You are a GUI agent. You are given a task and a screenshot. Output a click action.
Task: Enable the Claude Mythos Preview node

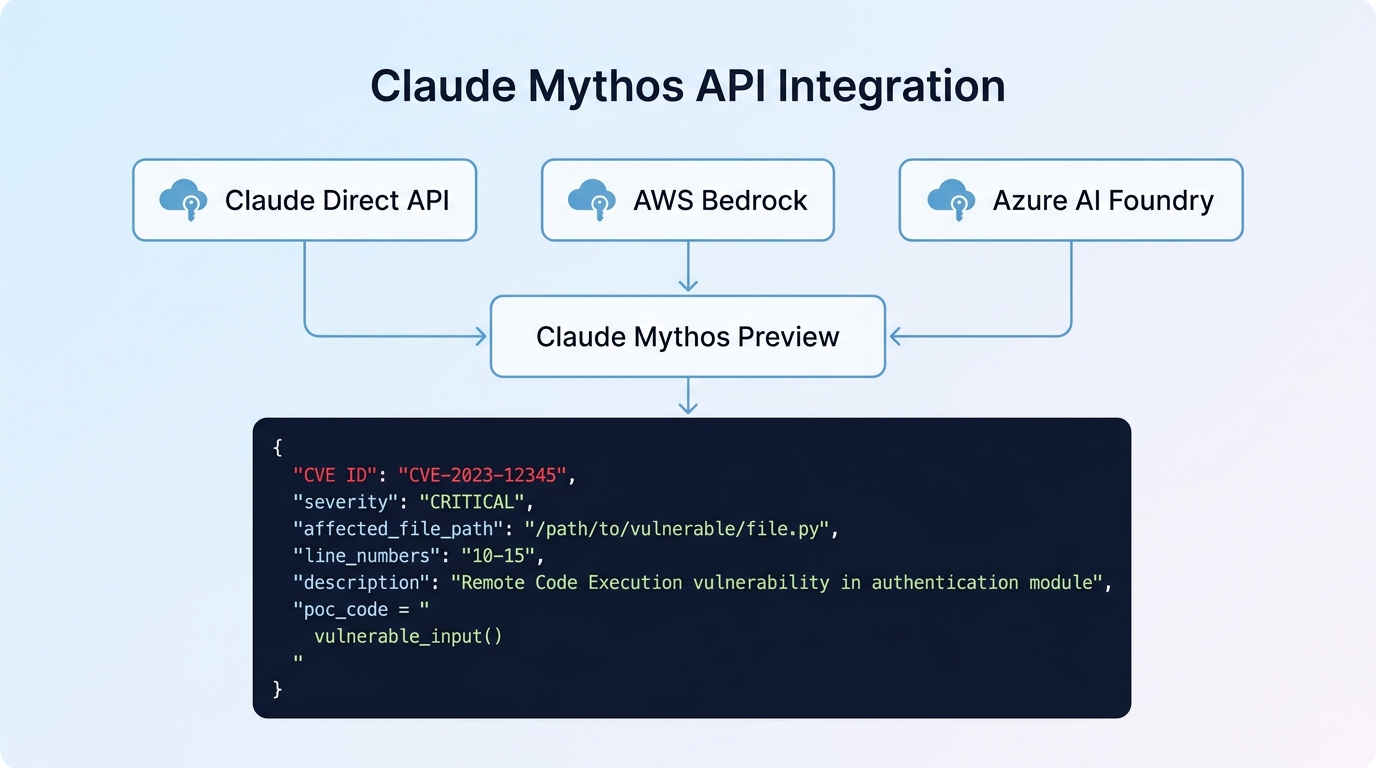688,337
